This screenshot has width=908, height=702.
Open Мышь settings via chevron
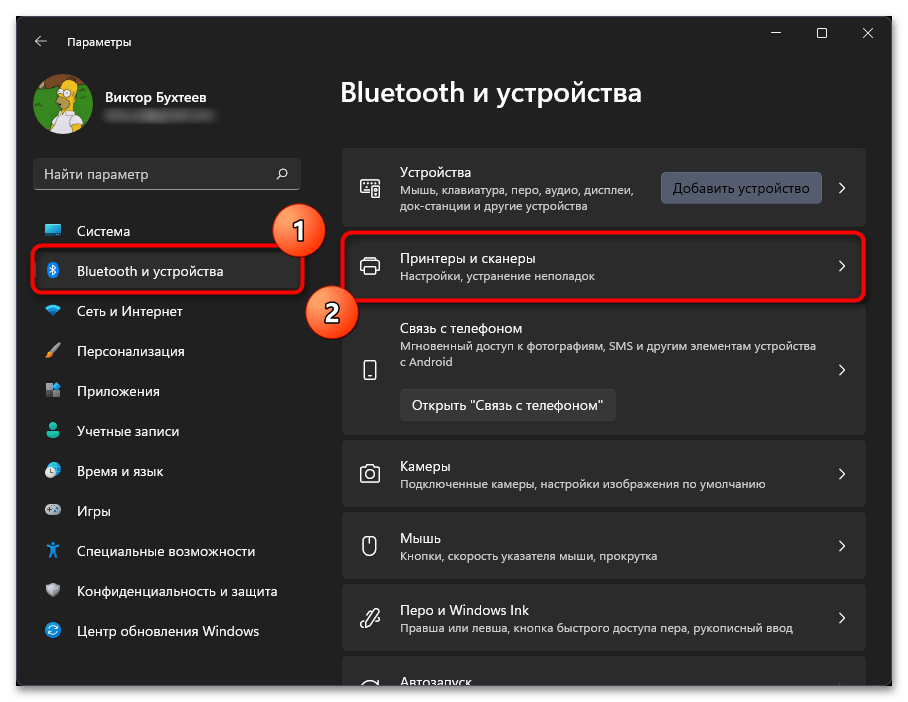[x=842, y=545]
